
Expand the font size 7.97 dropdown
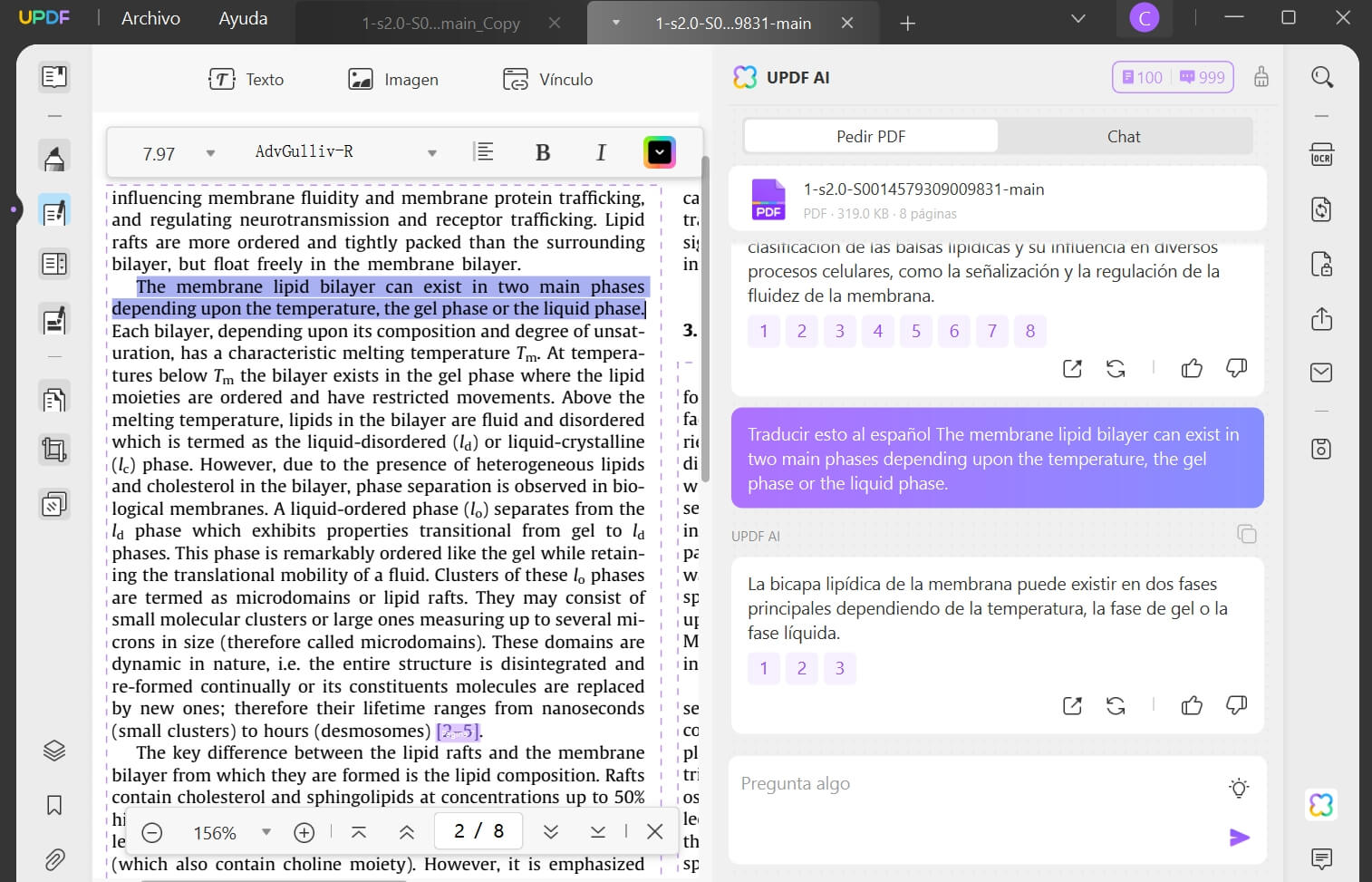tap(210, 153)
